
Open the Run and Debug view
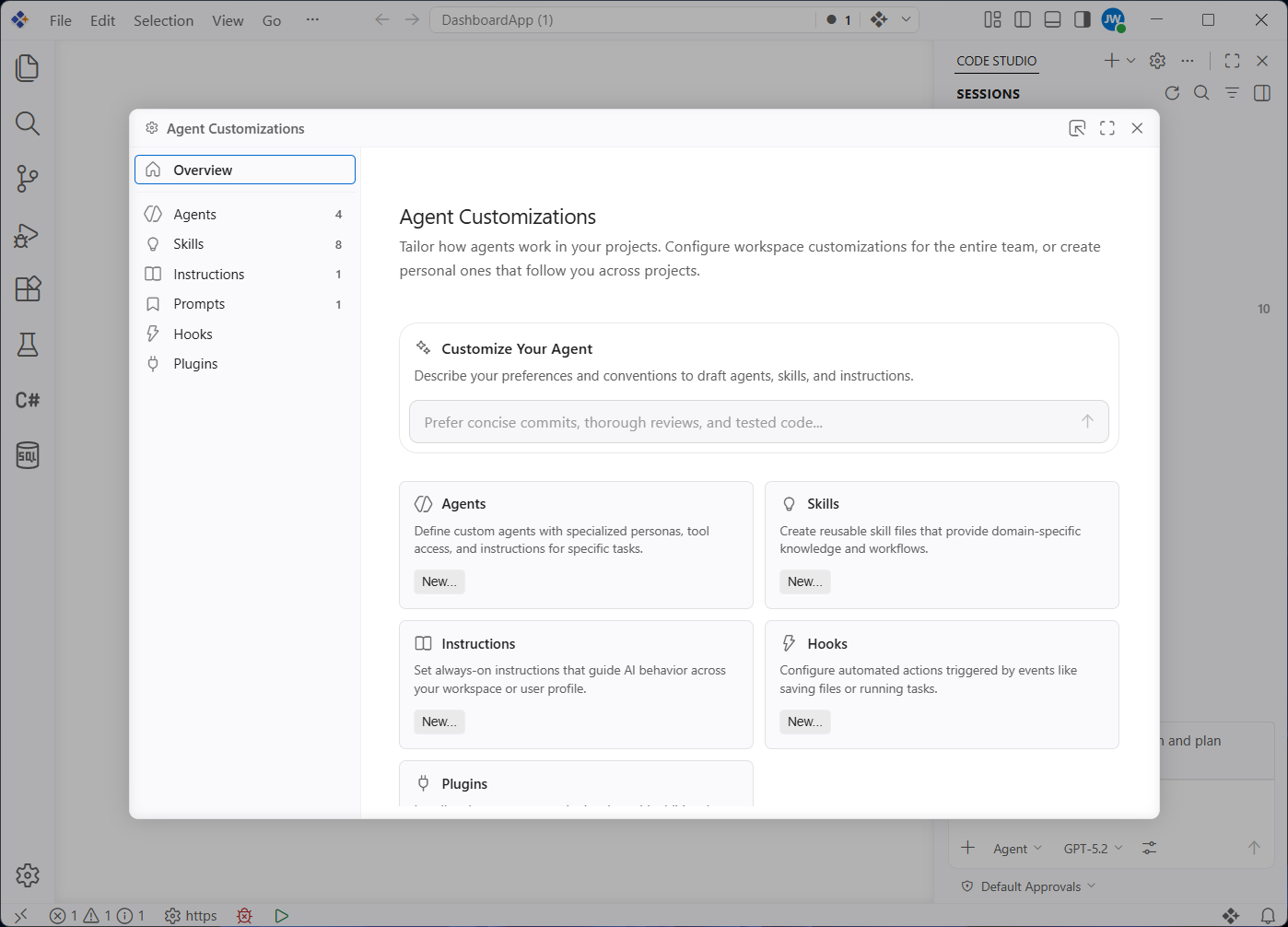[x=28, y=234]
